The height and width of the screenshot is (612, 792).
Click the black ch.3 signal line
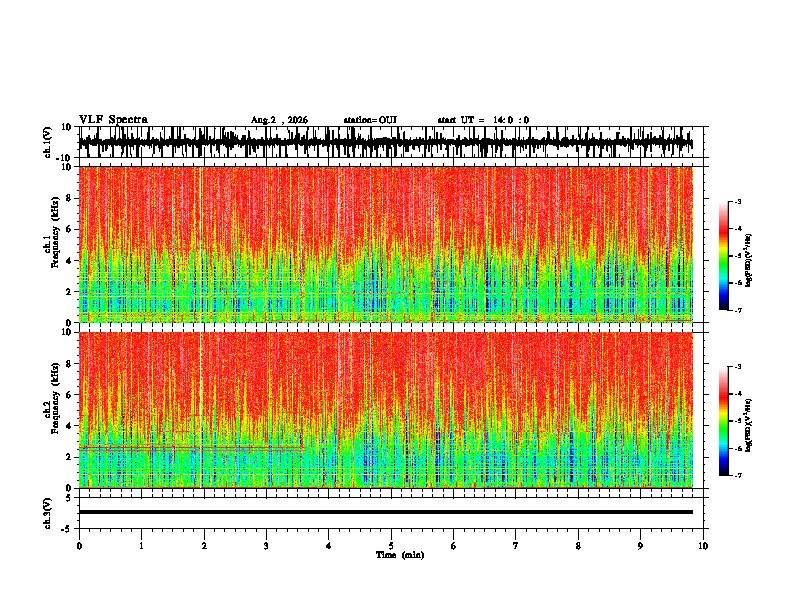(x=386, y=512)
